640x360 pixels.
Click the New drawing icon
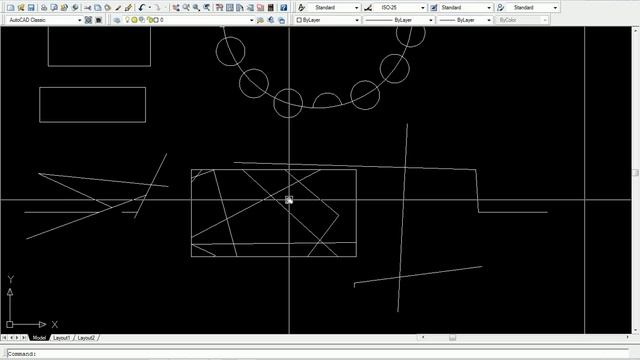(11, 8)
